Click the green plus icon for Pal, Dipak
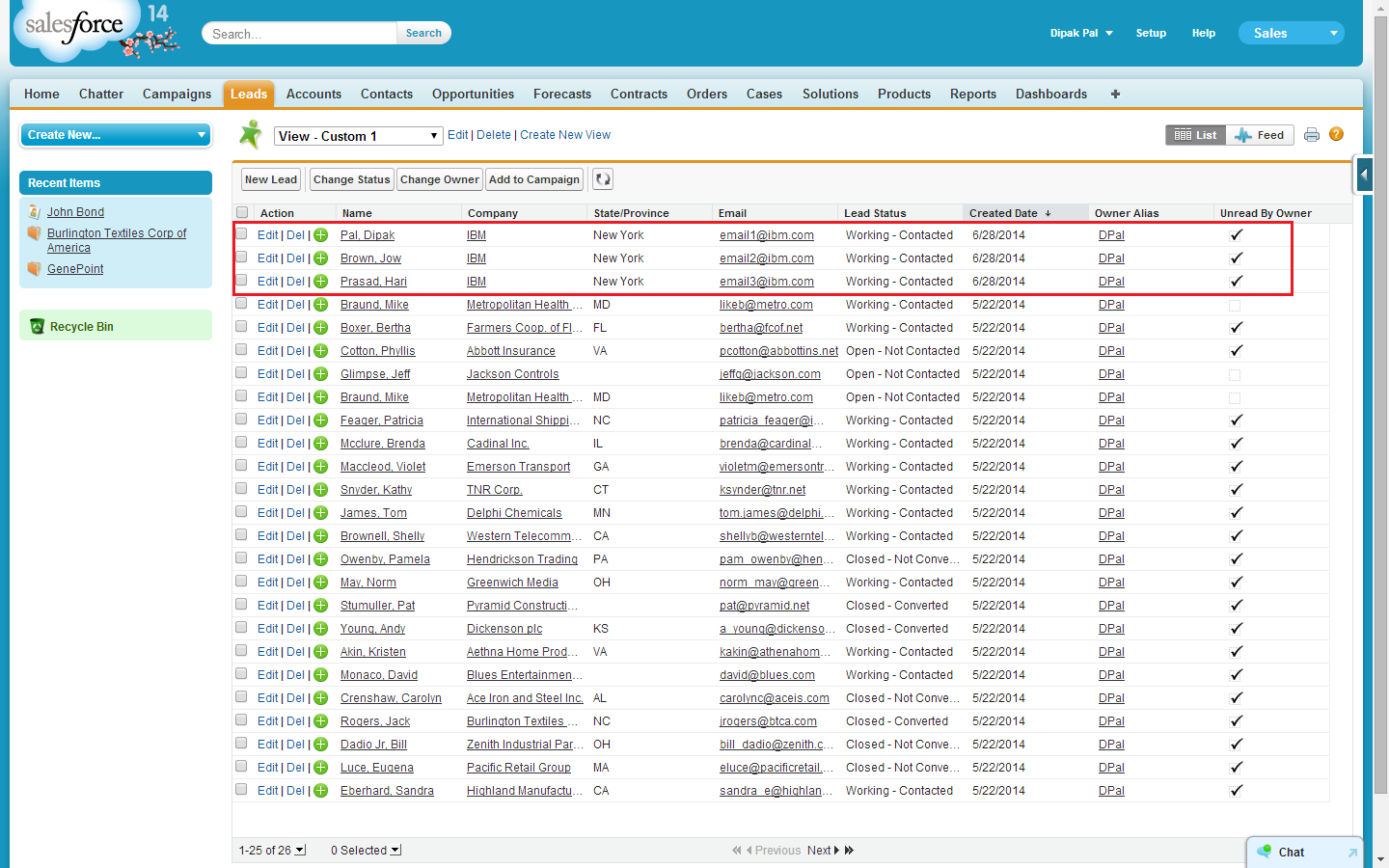Viewport: 1389px width, 868px height. coord(321,235)
